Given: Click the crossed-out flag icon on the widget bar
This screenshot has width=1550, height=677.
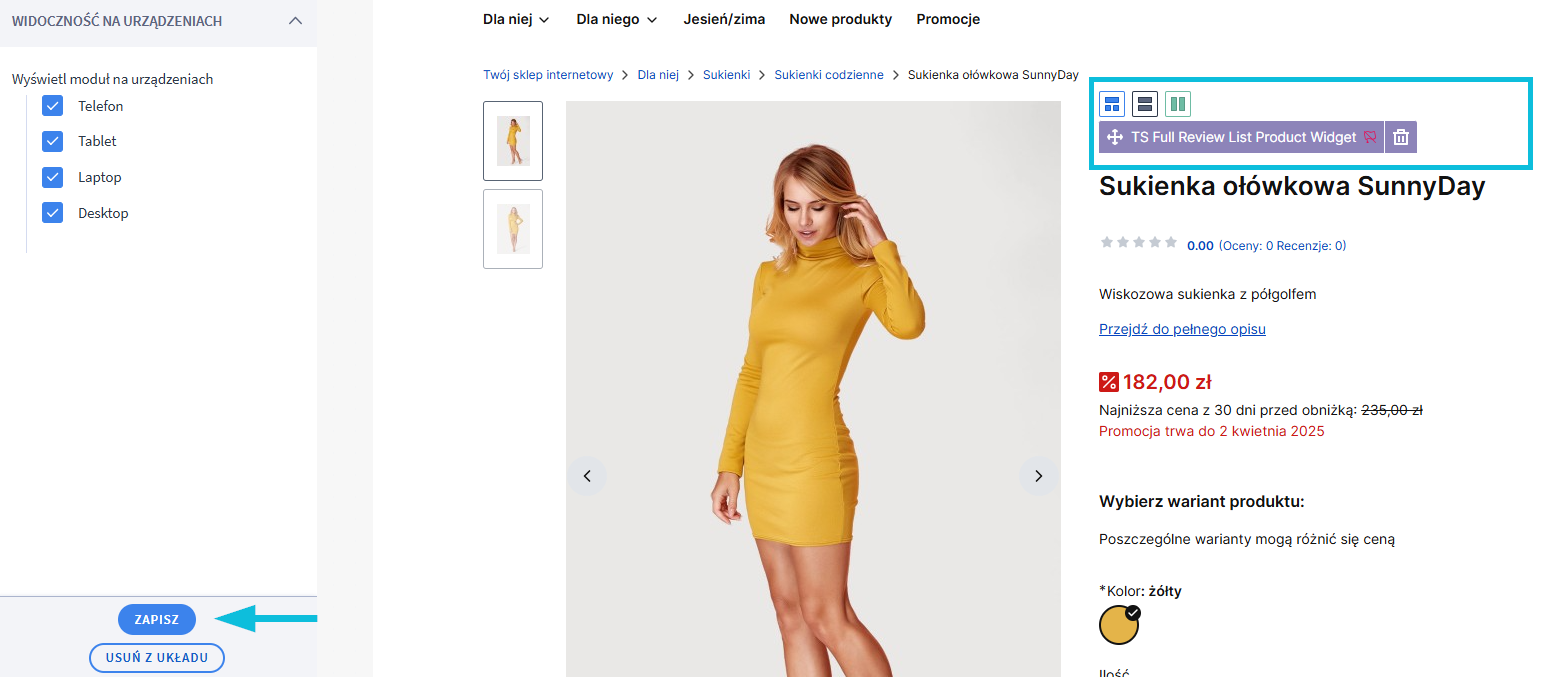Looking at the screenshot, I should click(1370, 137).
